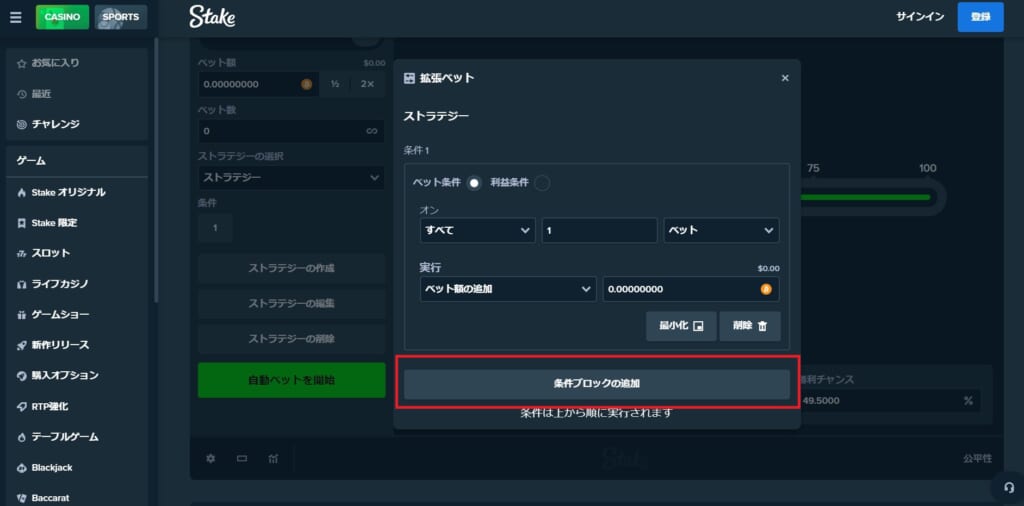This screenshot has width=1024, height=506.
Task: Open the live stats chart icon
Action: [x=273, y=458]
